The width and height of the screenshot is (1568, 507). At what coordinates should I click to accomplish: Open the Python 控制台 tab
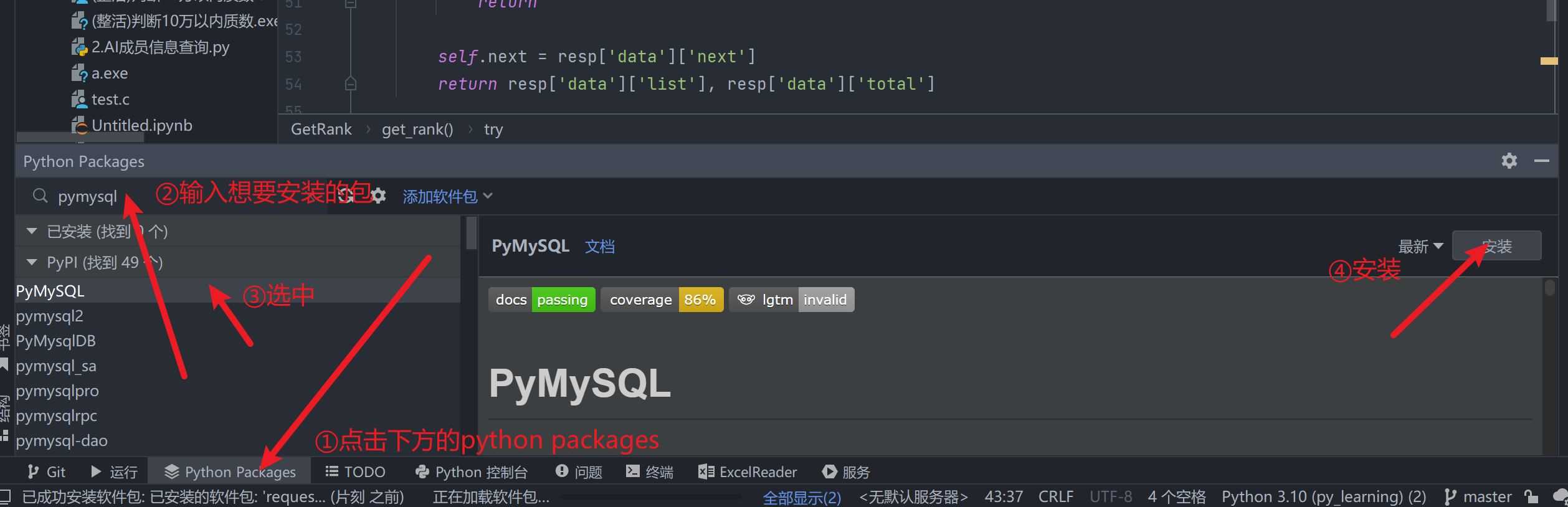pyautogui.click(x=472, y=471)
